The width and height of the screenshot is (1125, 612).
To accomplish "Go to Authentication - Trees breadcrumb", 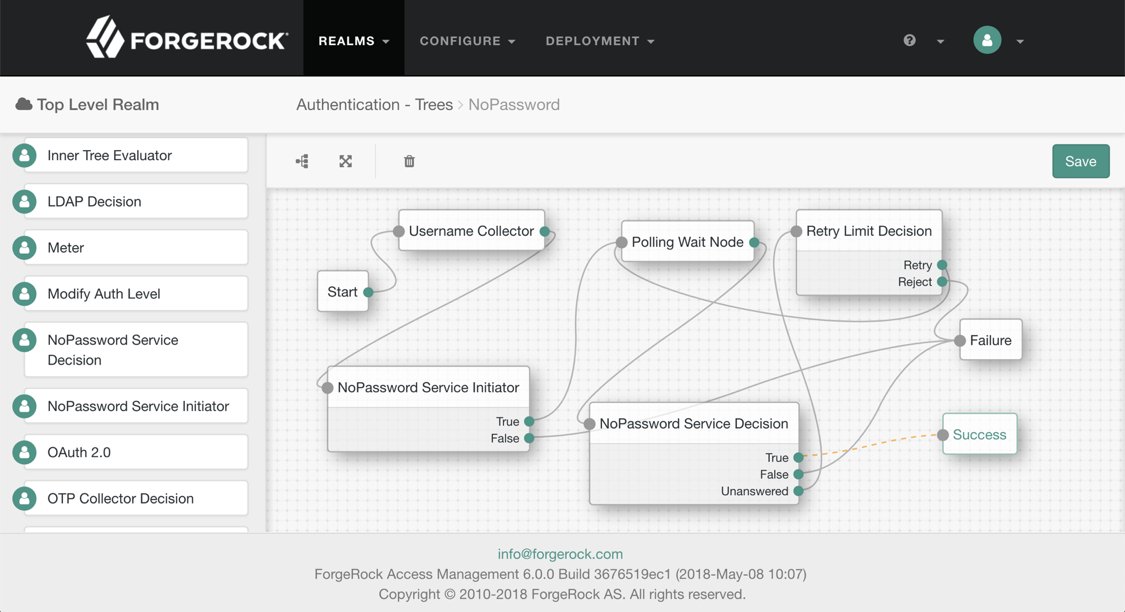I will click(375, 105).
